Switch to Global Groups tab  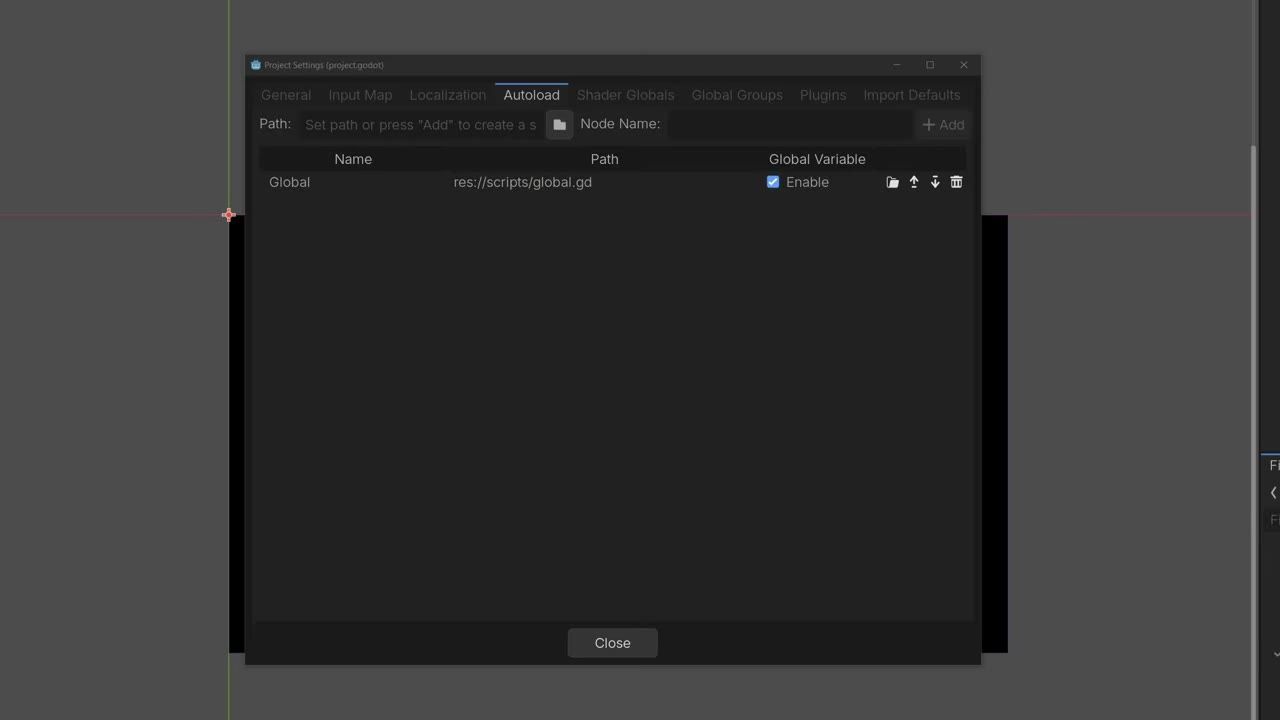point(737,95)
